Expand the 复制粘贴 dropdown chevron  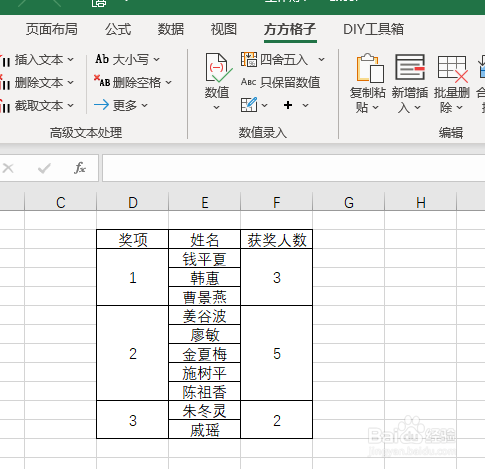click(x=375, y=107)
